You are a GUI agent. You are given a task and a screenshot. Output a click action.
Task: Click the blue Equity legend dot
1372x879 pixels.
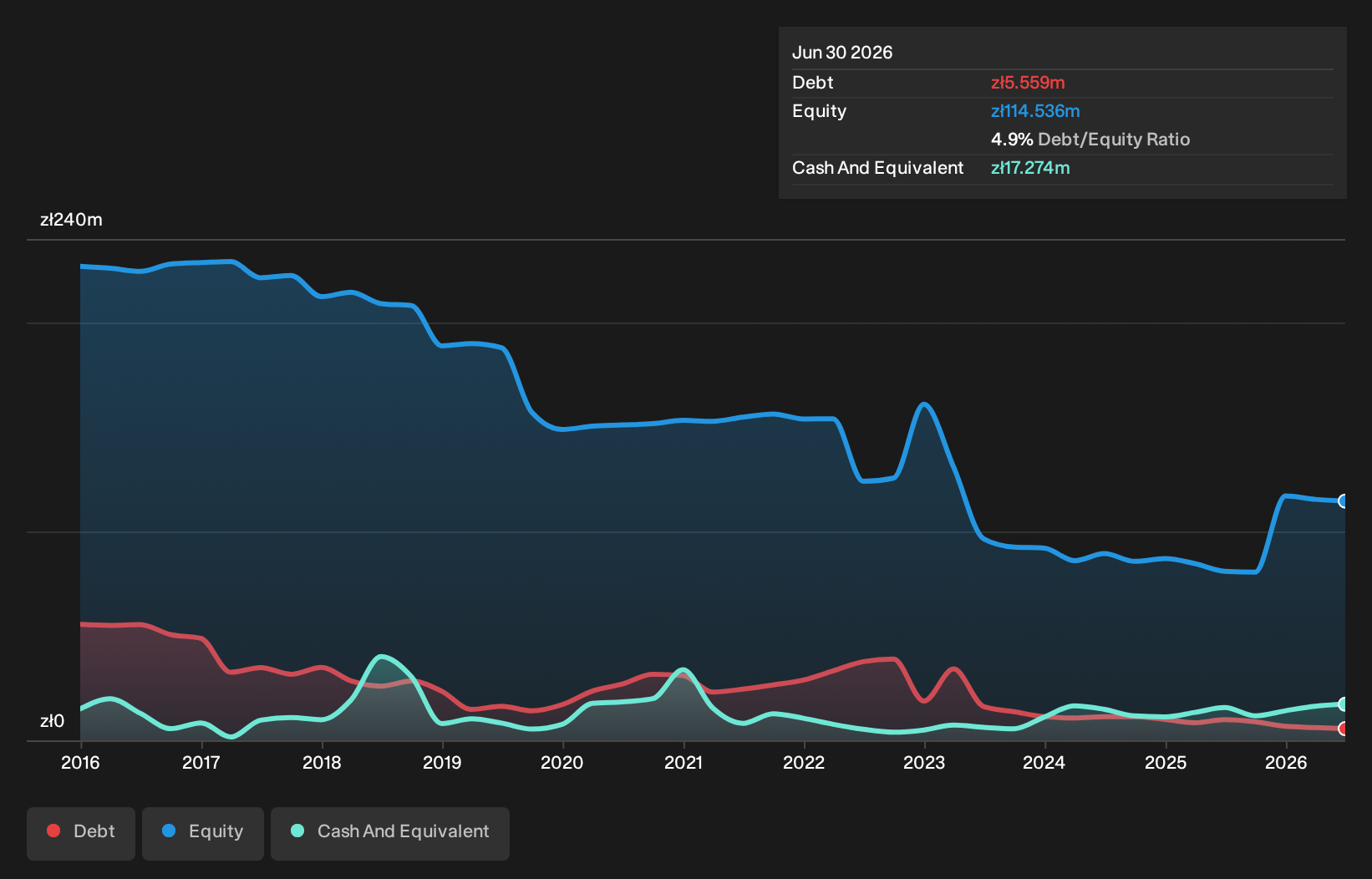[169, 831]
